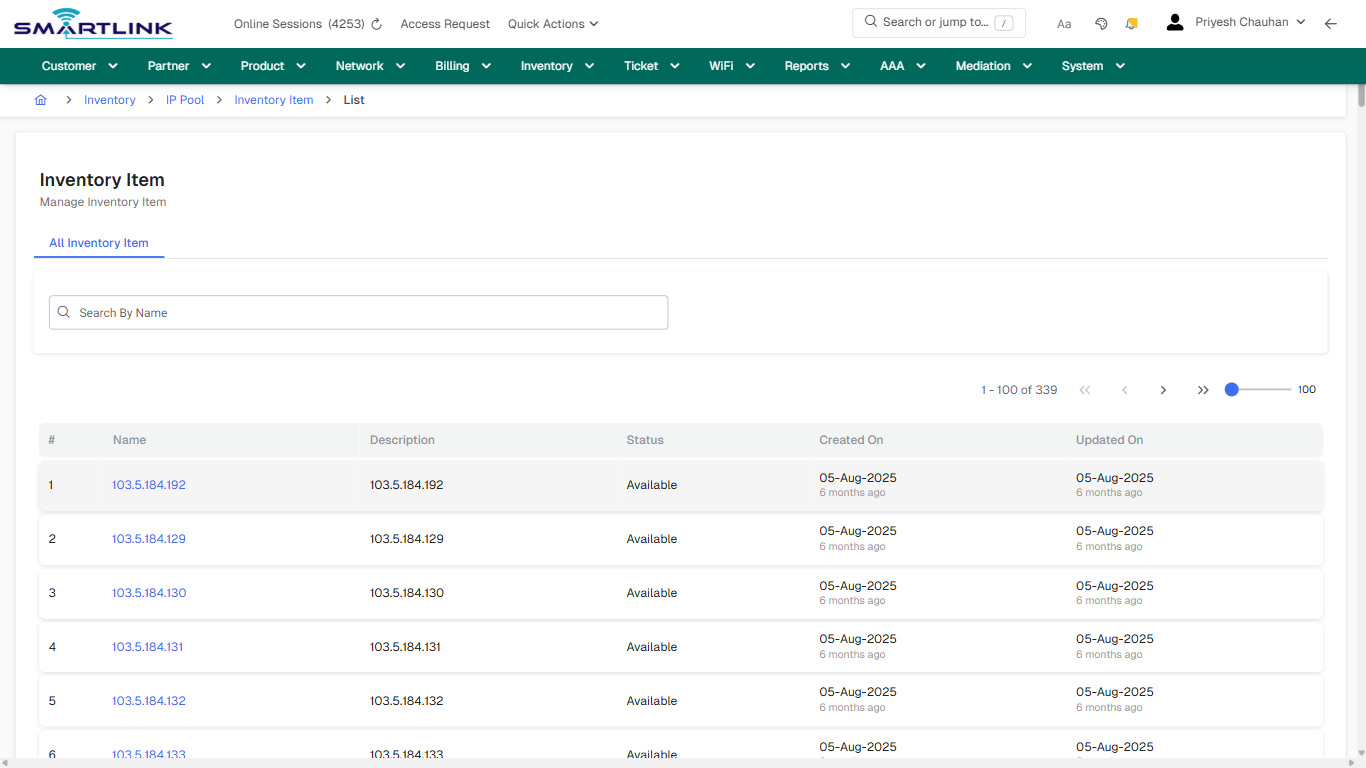Open the notifications bell

[x=1131, y=23]
